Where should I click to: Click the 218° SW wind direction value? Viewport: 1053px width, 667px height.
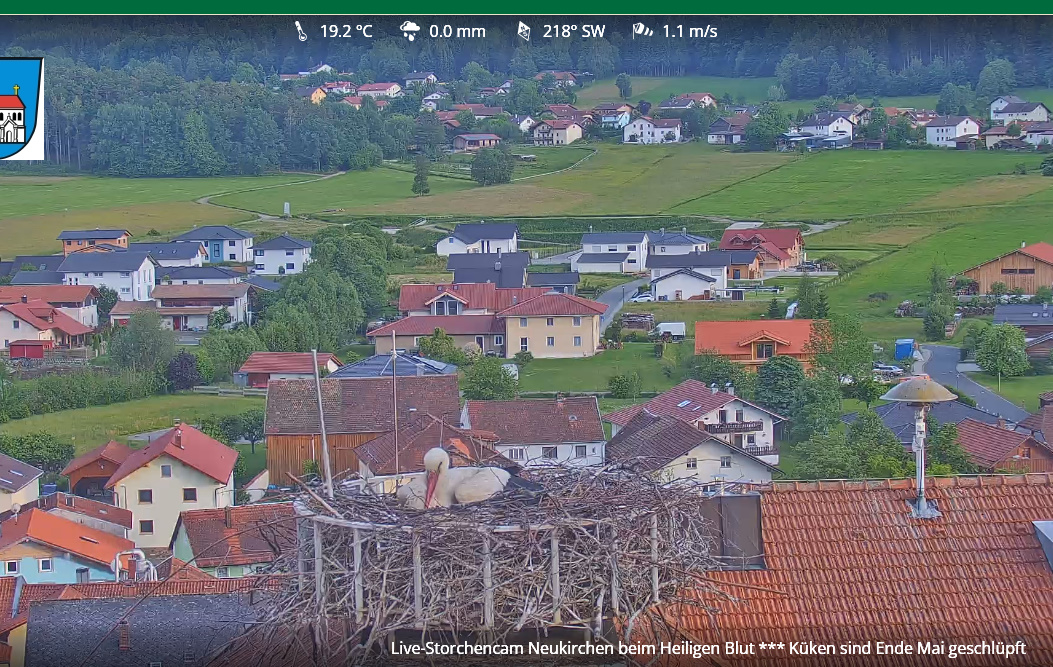pos(574,32)
